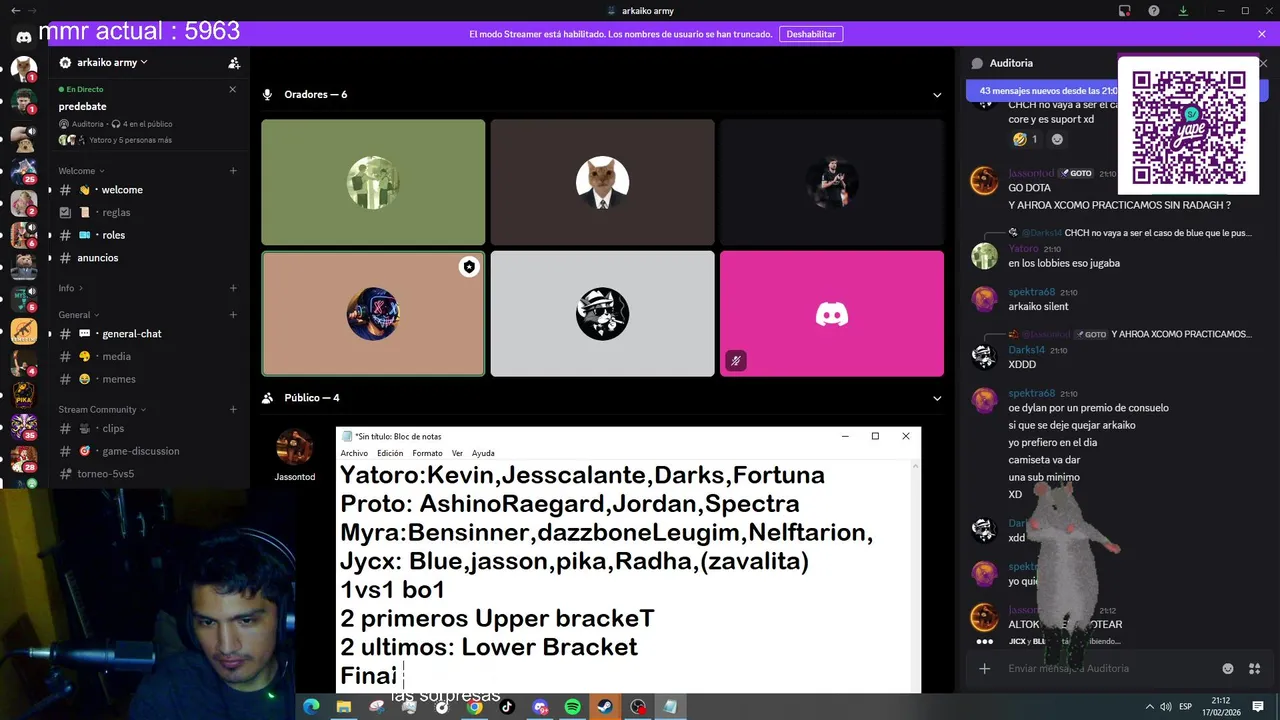Open Archivo menu in Bloc de notas
The image size is (1280, 720).
(354, 453)
